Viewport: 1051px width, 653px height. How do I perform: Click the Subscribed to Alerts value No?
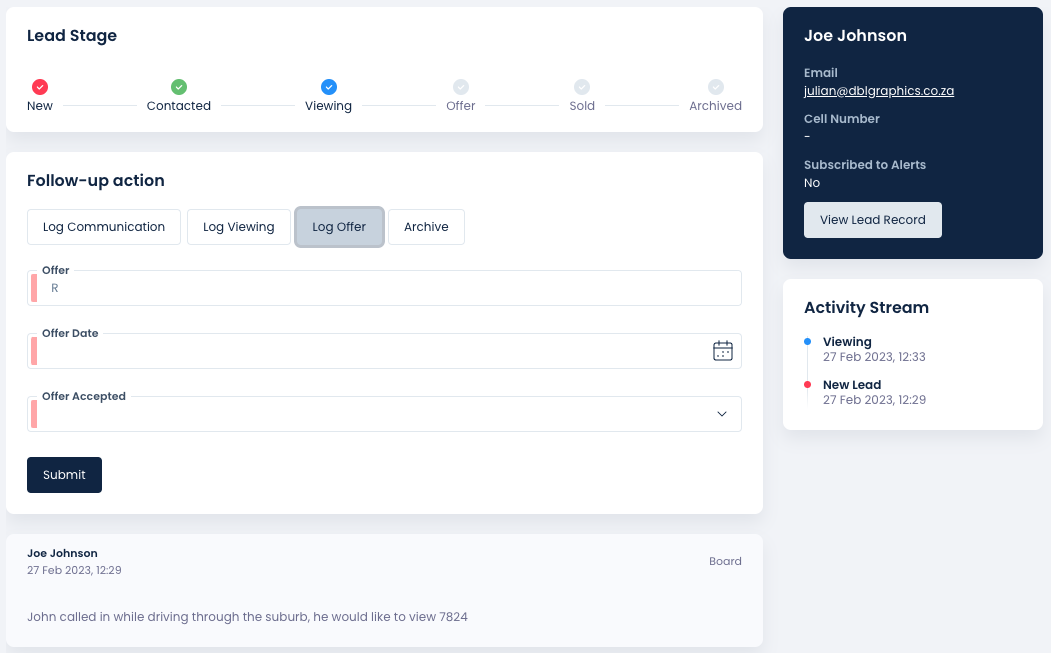click(x=812, y=183)
